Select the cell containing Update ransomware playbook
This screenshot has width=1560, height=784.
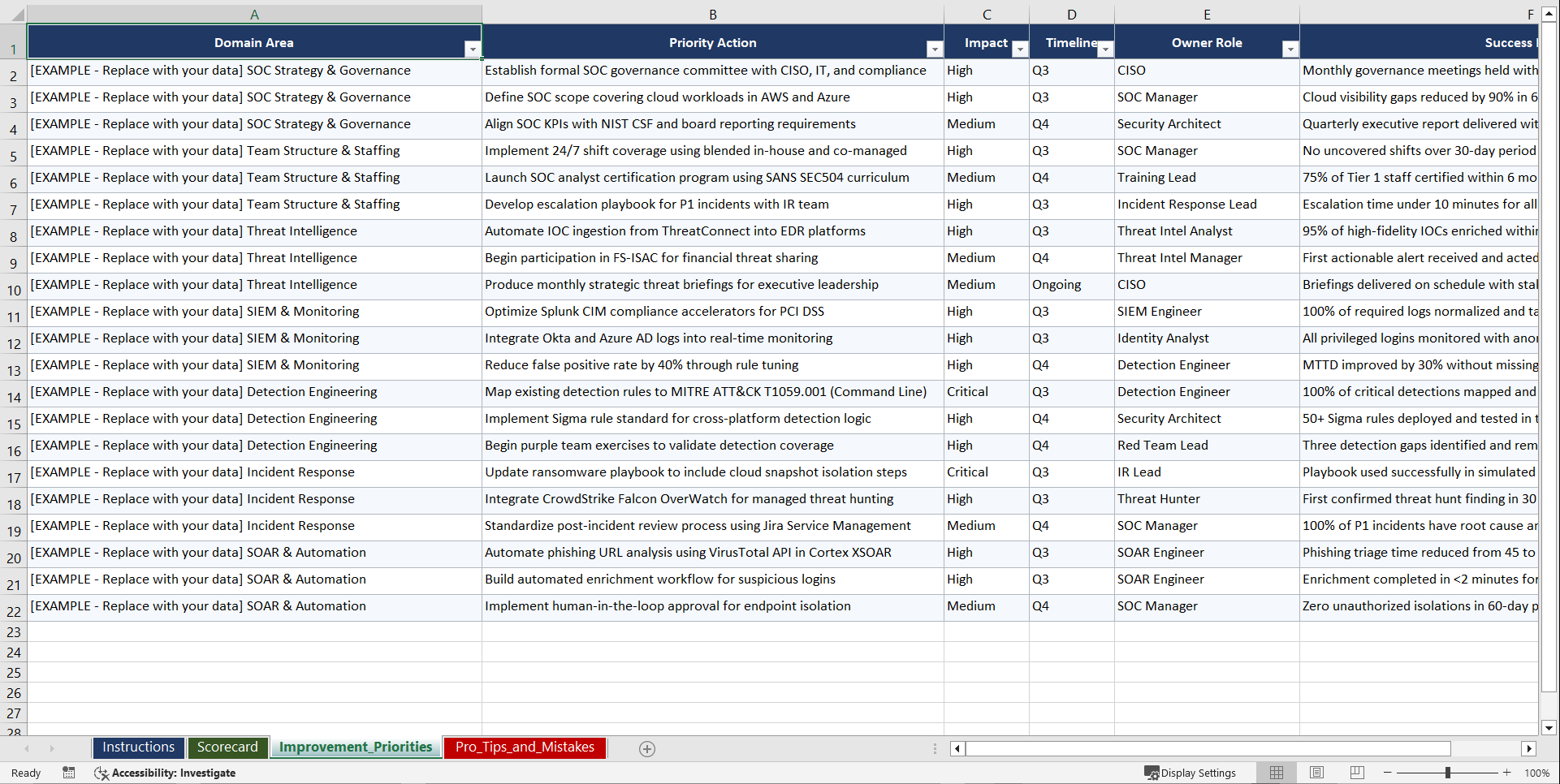[x=712, y=473]
